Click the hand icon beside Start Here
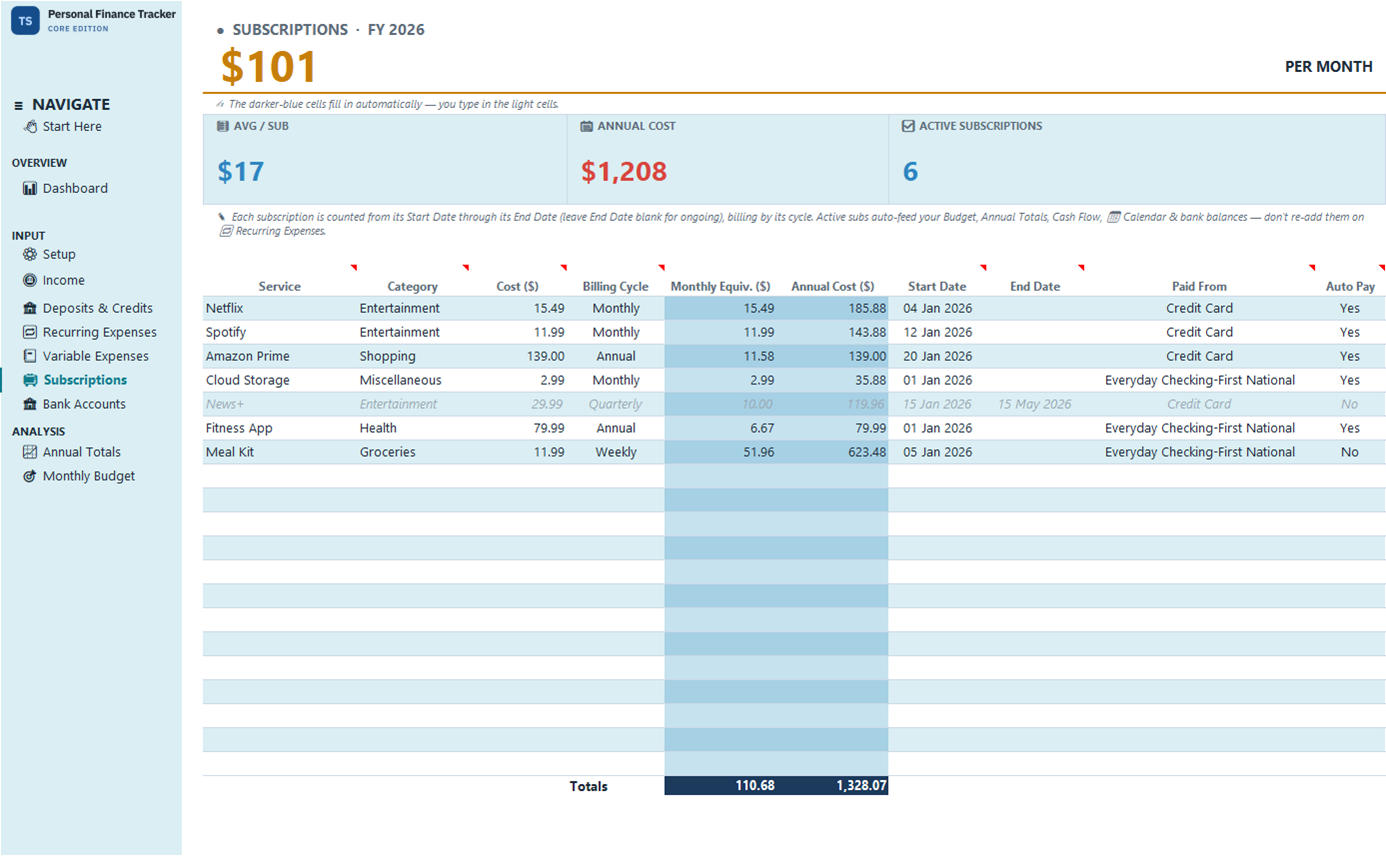The width and height of the screenshot is (1386, 856). click(30, 127)
